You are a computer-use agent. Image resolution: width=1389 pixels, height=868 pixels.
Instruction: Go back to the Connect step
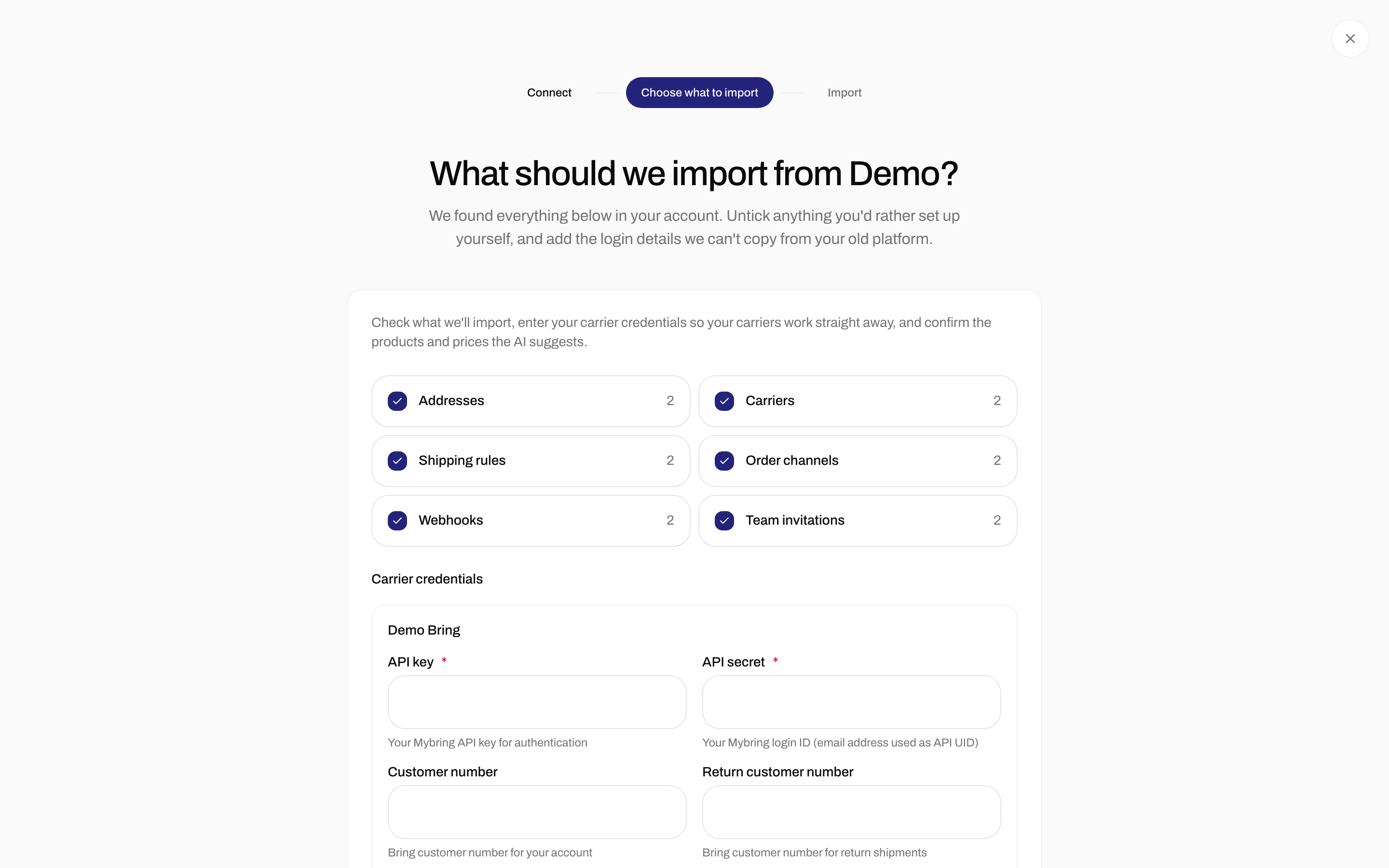coord(549,93)
